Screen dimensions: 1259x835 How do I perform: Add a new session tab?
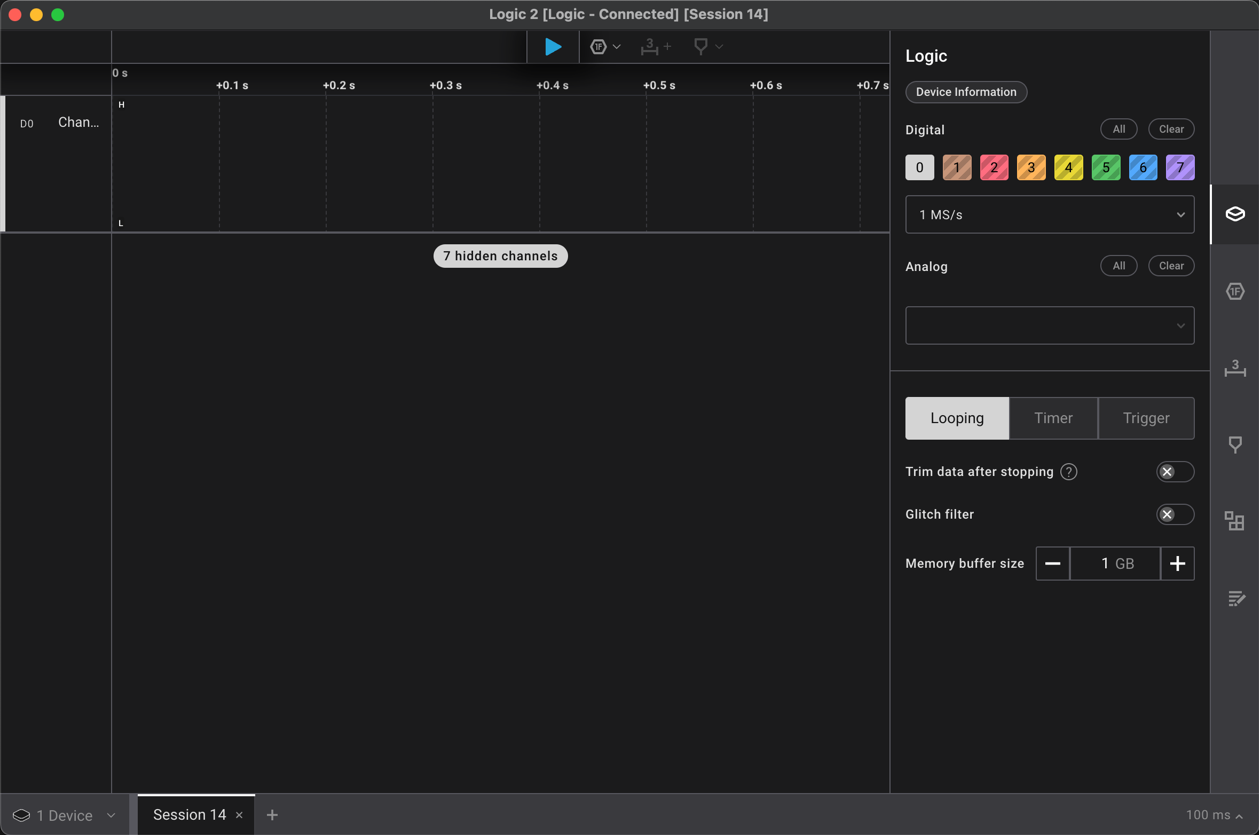click(272, 815)
